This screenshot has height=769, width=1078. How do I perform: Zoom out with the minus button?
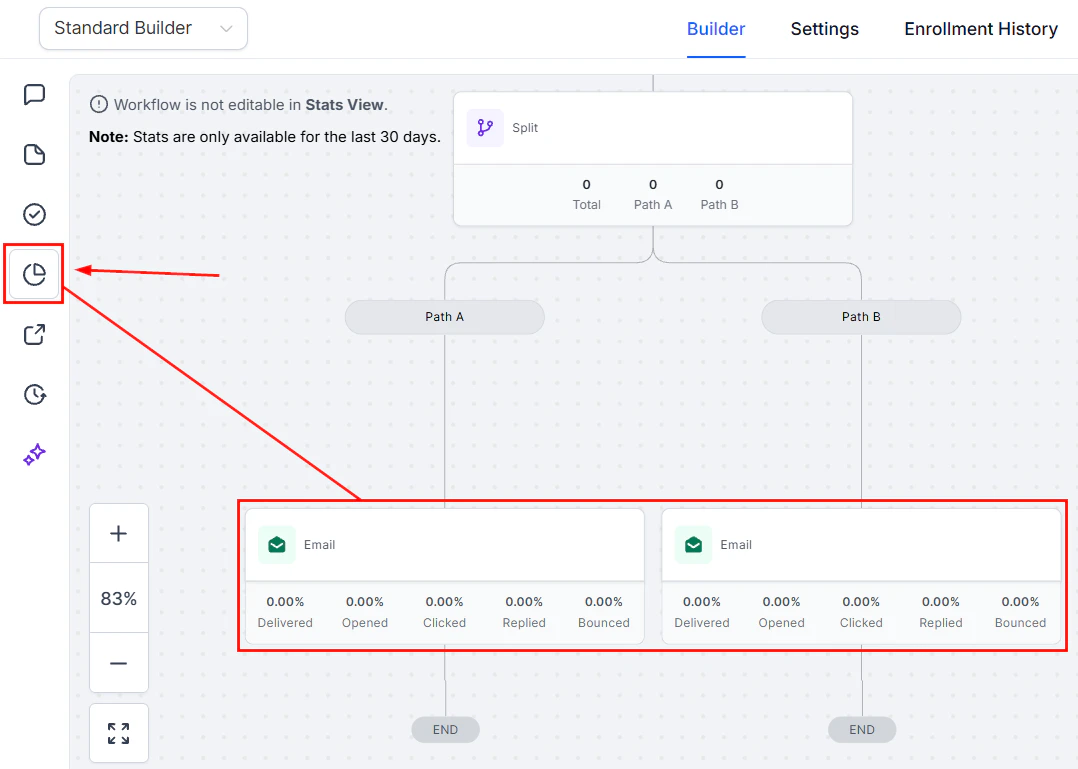118,663
